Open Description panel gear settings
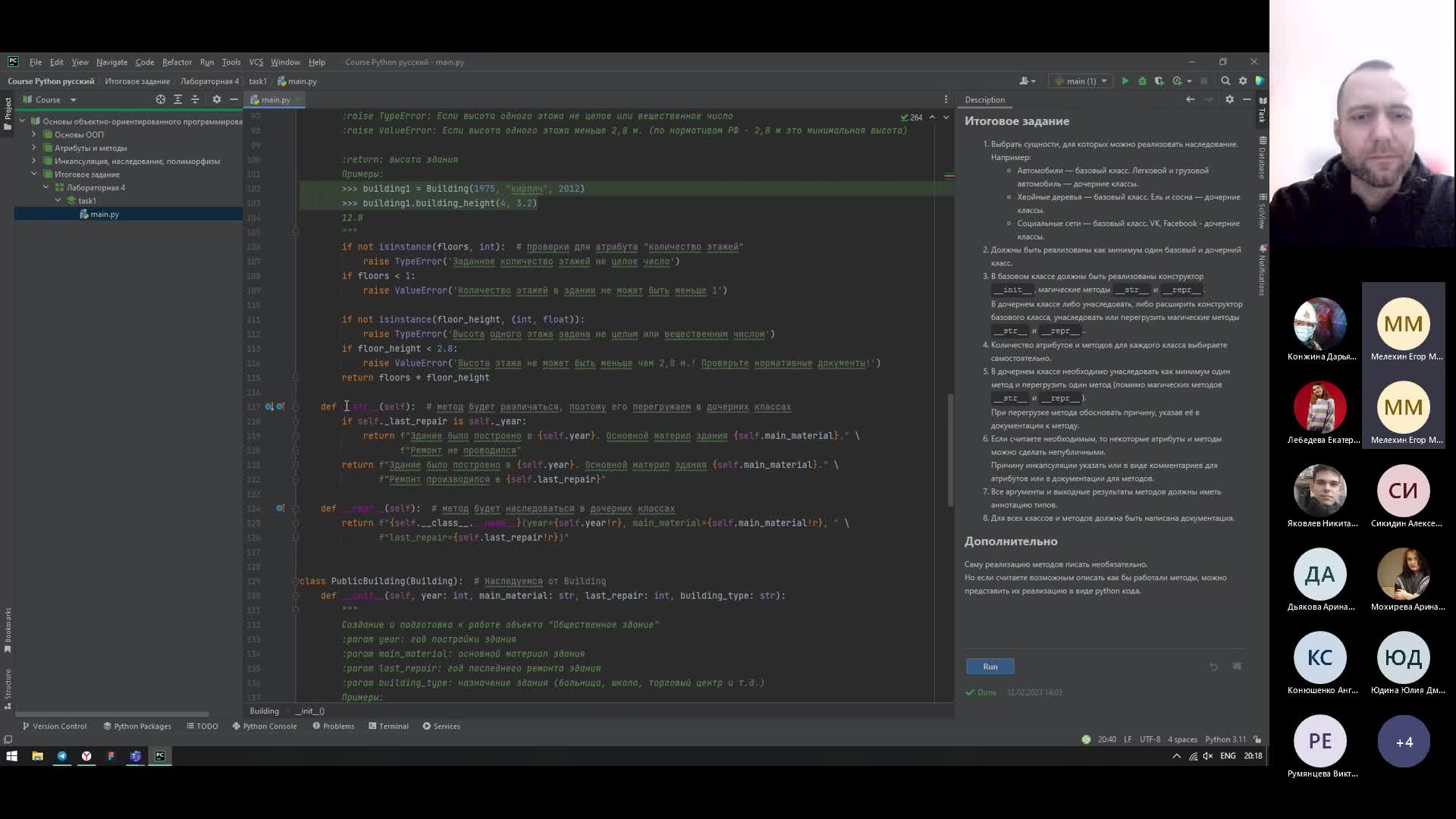 (1229, 99)
